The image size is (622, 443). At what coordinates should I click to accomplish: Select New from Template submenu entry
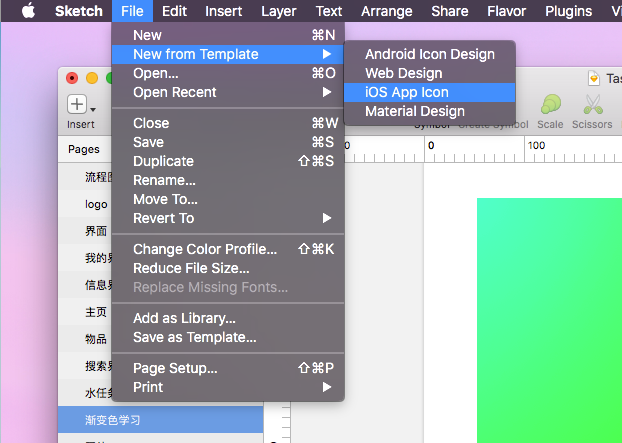(228, 54)
